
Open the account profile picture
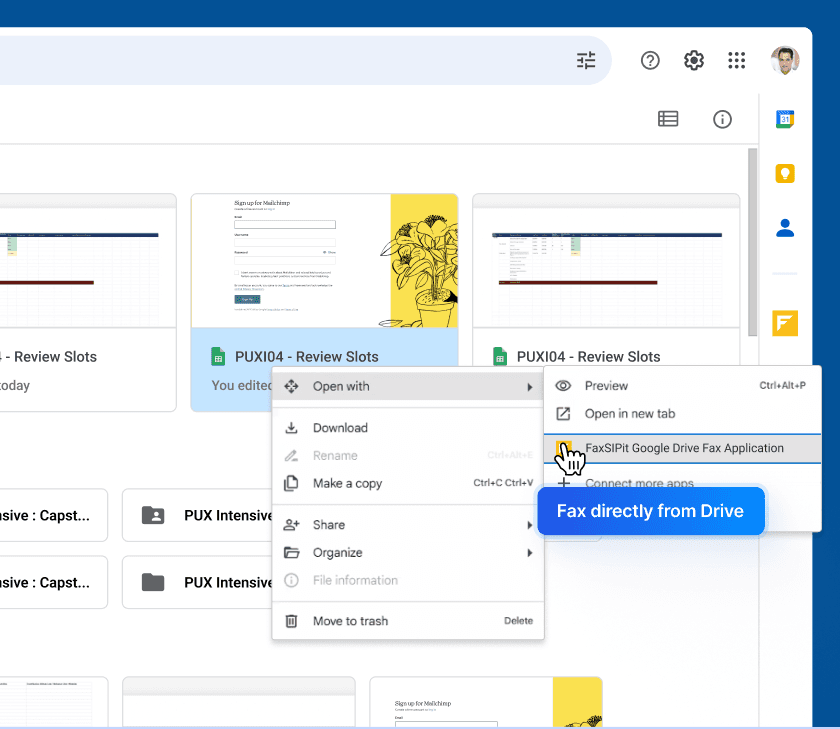(x=785, y=60)
